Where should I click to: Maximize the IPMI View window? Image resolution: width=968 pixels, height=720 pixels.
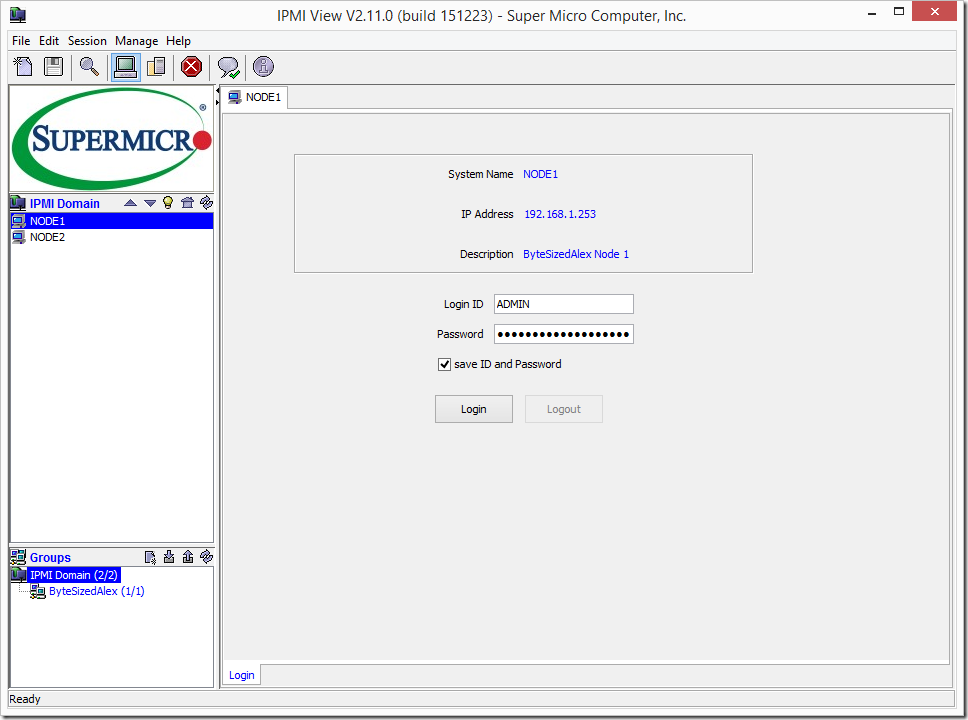(899, 12)
